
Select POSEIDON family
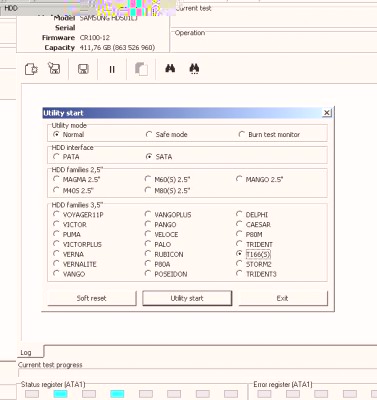(148, 274)
